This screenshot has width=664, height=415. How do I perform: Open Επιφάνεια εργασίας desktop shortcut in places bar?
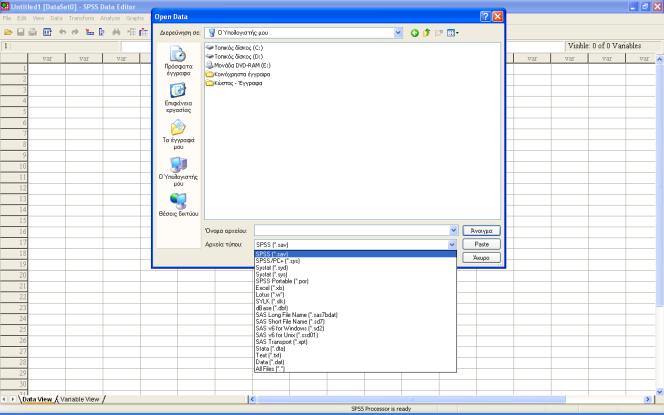[178, 98]
